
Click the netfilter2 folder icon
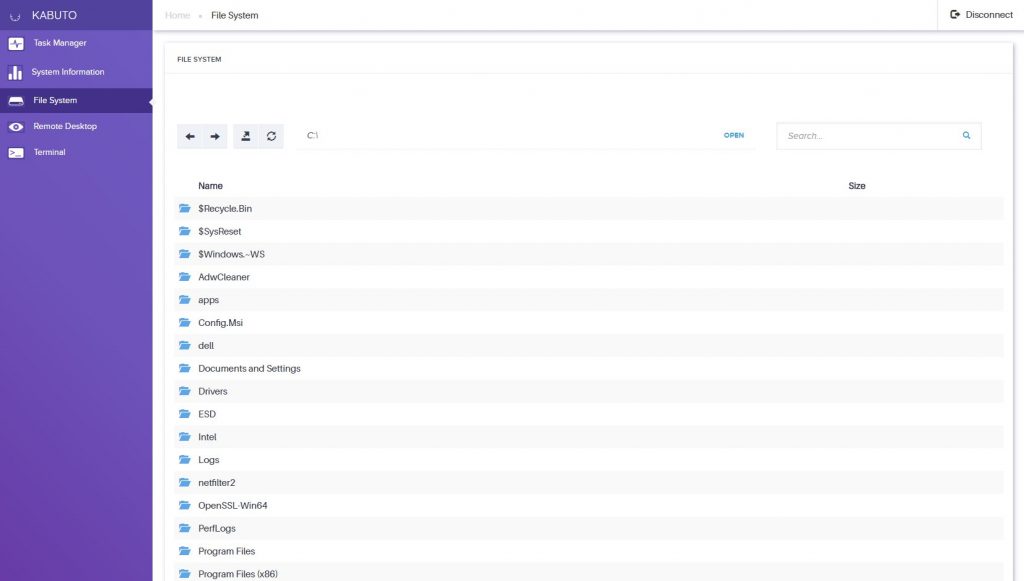point(185,482)
